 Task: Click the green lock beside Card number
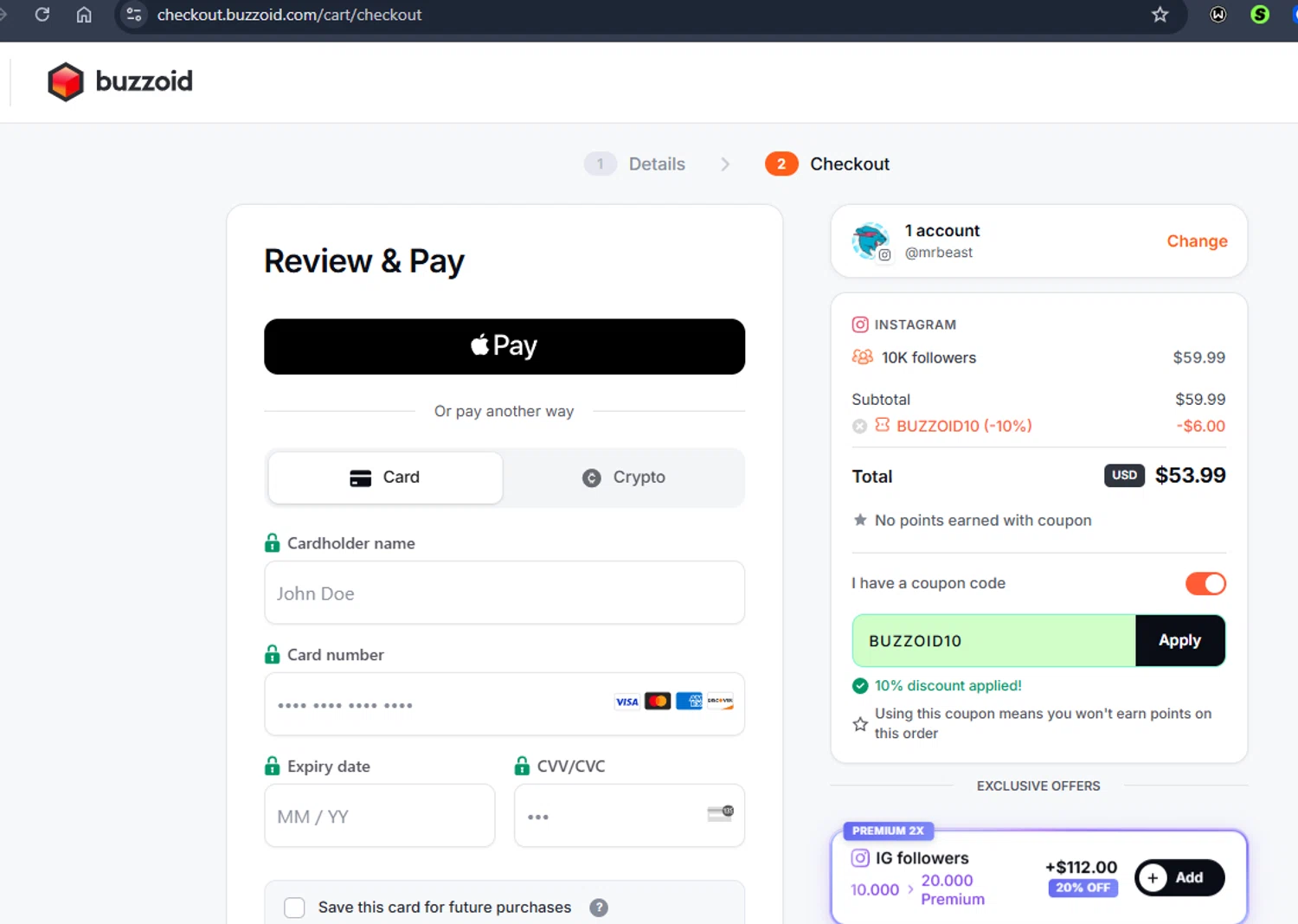pyautogui.click(x=272, y=654)
